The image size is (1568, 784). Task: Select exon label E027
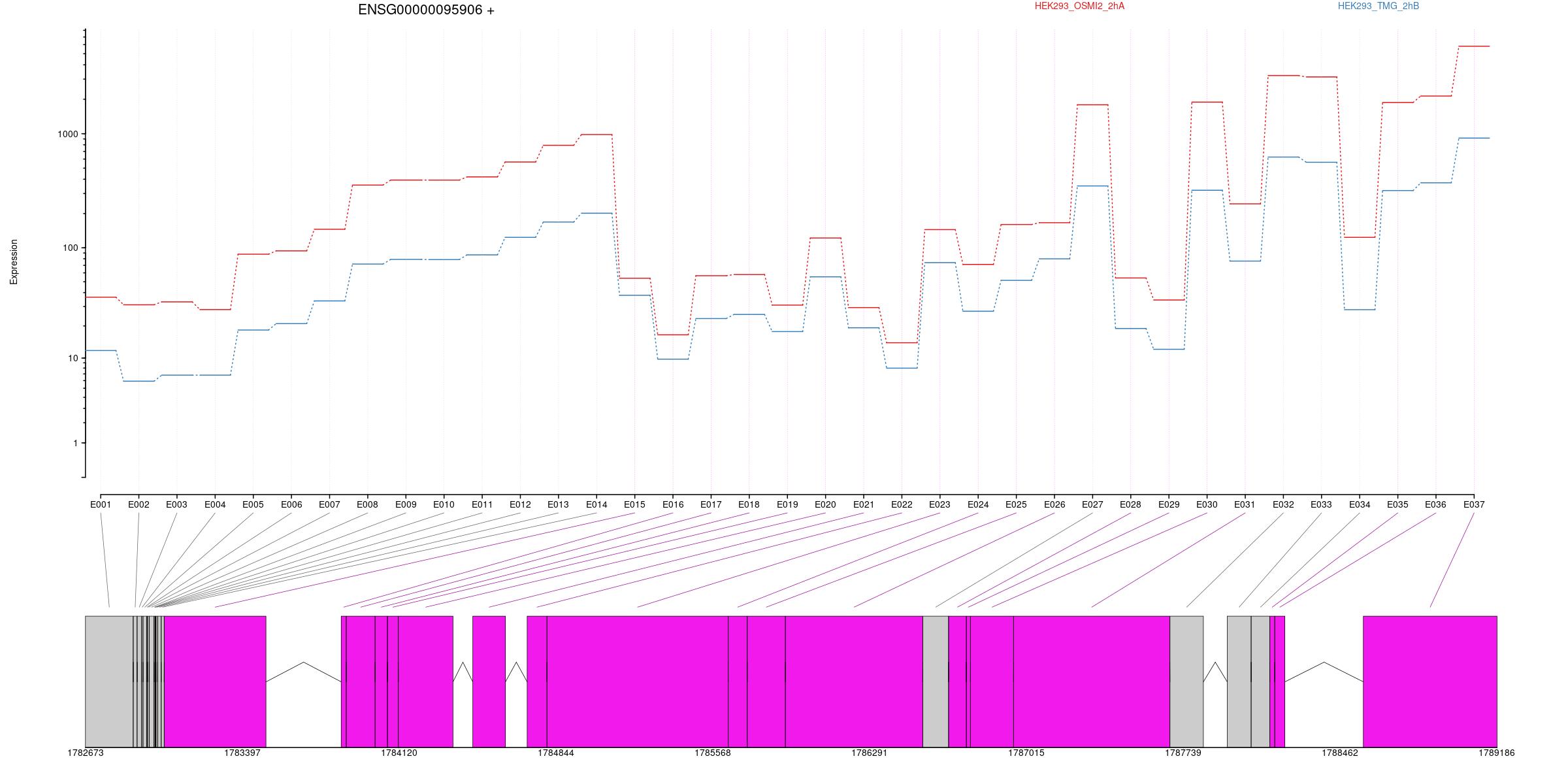(x=1092, y=504)
